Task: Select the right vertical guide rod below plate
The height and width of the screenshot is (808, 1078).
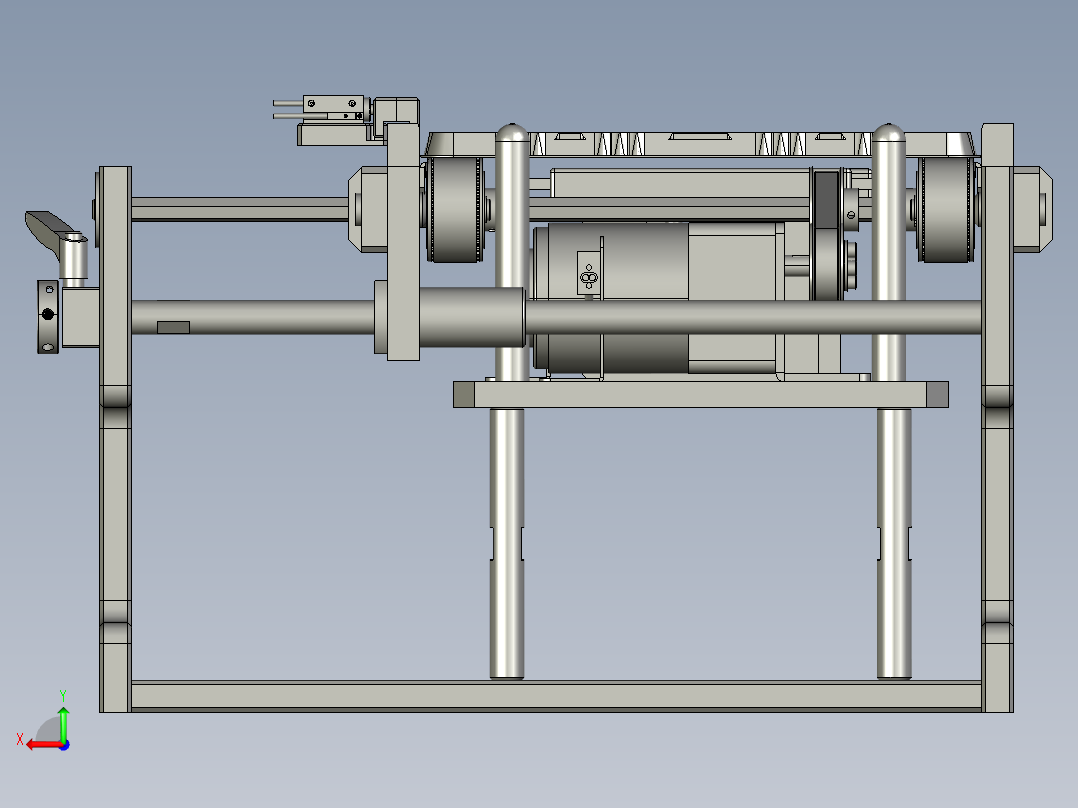Action: pyautogui.click(x=894, y=543)
